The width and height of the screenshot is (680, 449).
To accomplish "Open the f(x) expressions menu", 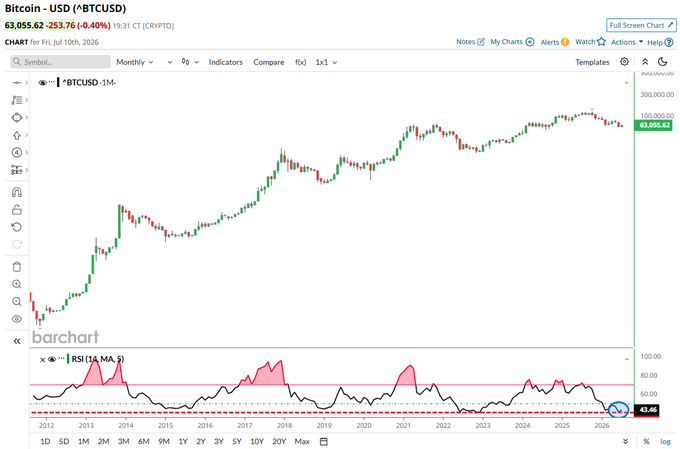I will click(301, 62).
